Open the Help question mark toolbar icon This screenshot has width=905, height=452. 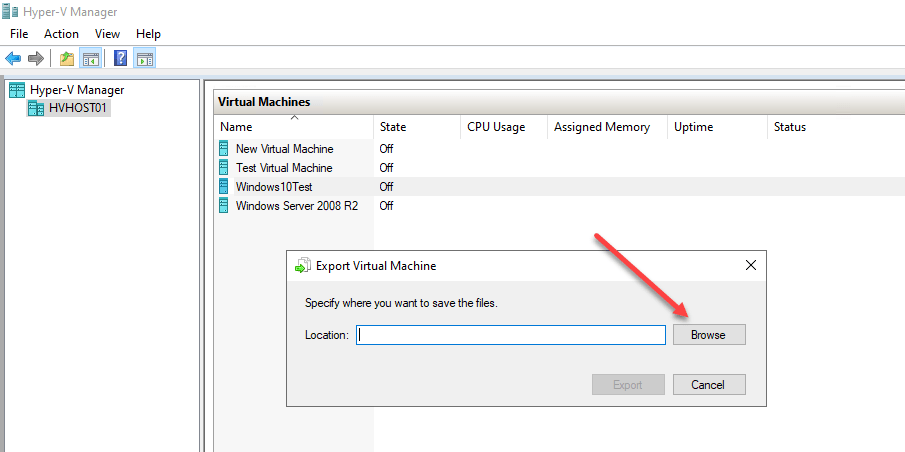(121, 58)
